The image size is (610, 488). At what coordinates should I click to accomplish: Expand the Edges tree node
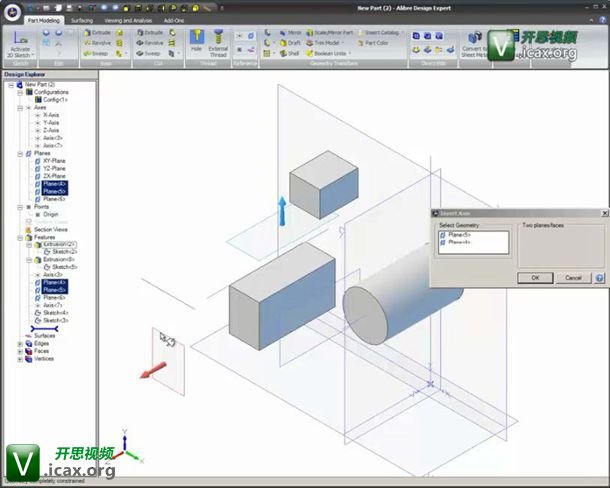[20, 343]
